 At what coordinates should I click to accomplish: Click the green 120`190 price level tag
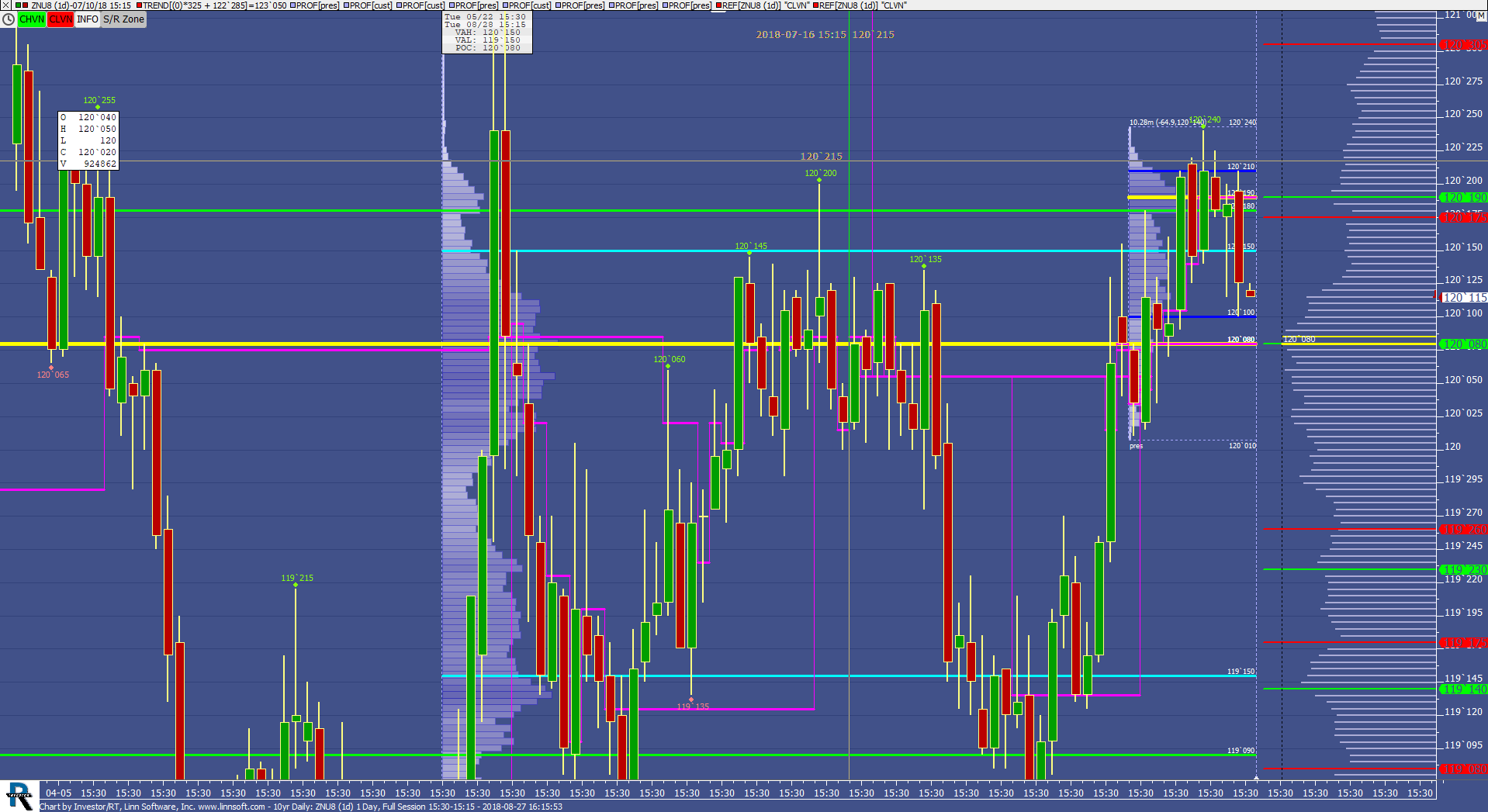coord(1463,197)
